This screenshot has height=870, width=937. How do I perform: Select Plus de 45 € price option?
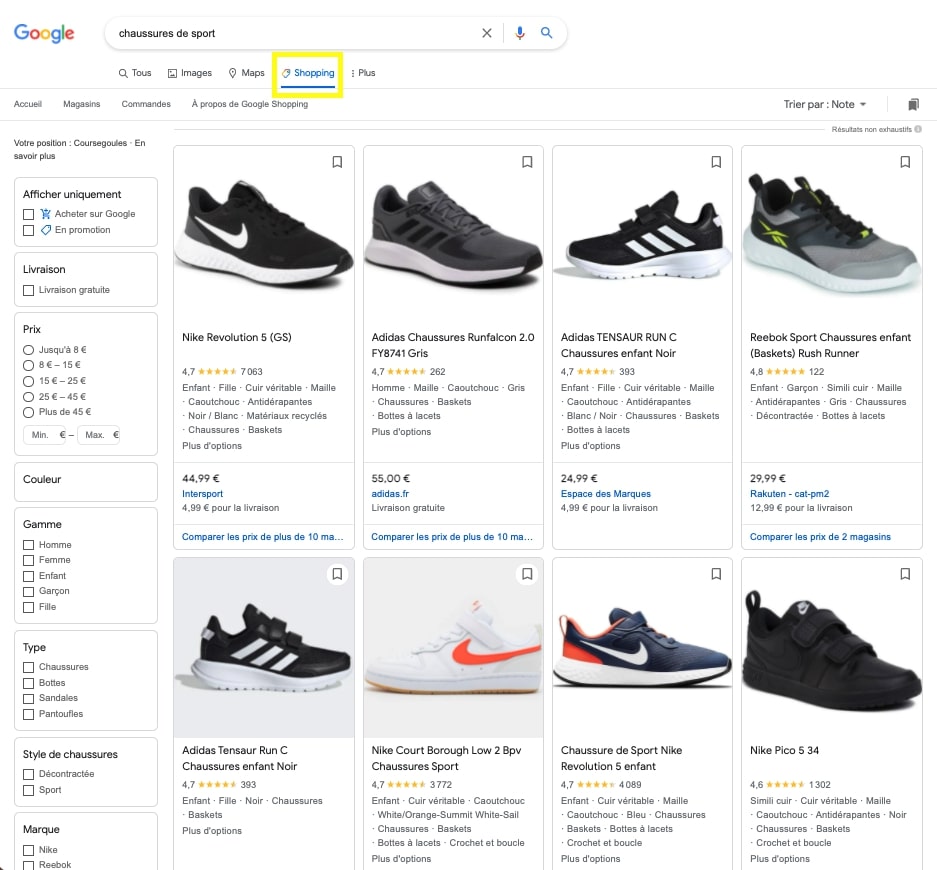pos(28,412)
